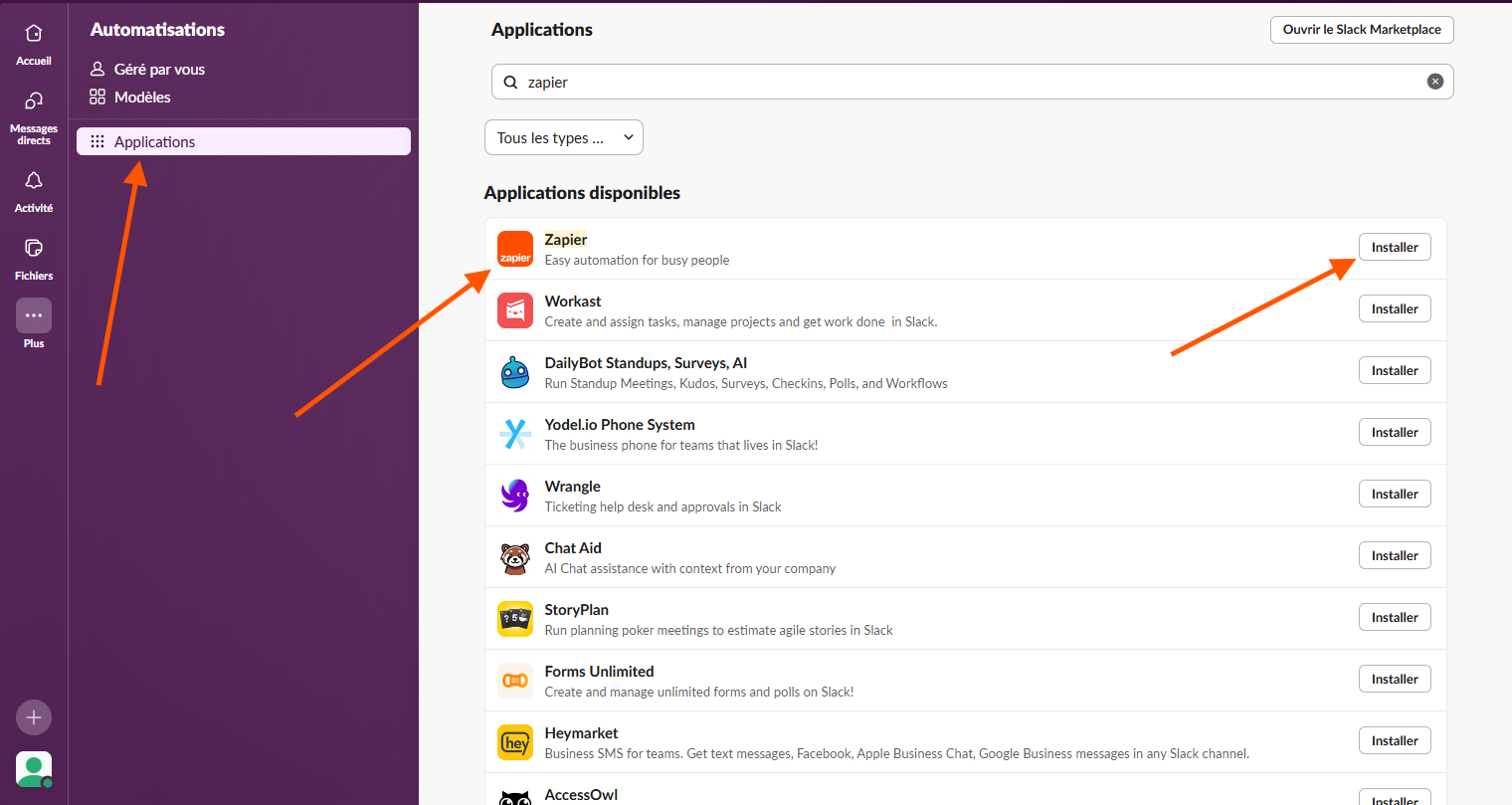Install Yodel.io Phone System
Image resolution: width=1512 pixels, height=805 pixels.
(1395, 432)
